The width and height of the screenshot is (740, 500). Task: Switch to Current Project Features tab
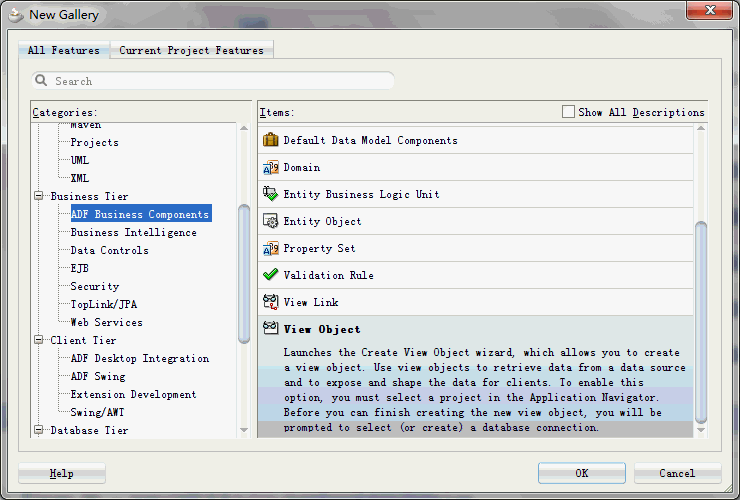(x=191, y=50)
